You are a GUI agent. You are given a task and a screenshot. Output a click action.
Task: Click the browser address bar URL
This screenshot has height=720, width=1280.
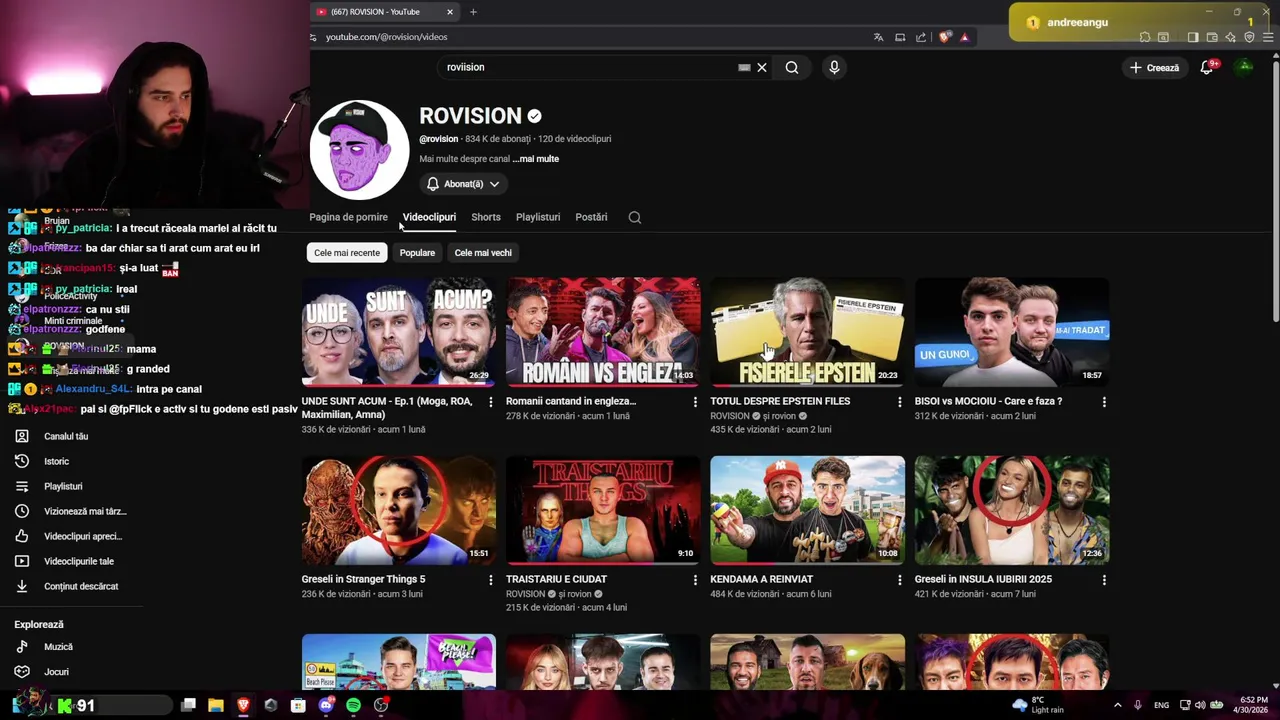pyautogui.click(x=386, y=37)
